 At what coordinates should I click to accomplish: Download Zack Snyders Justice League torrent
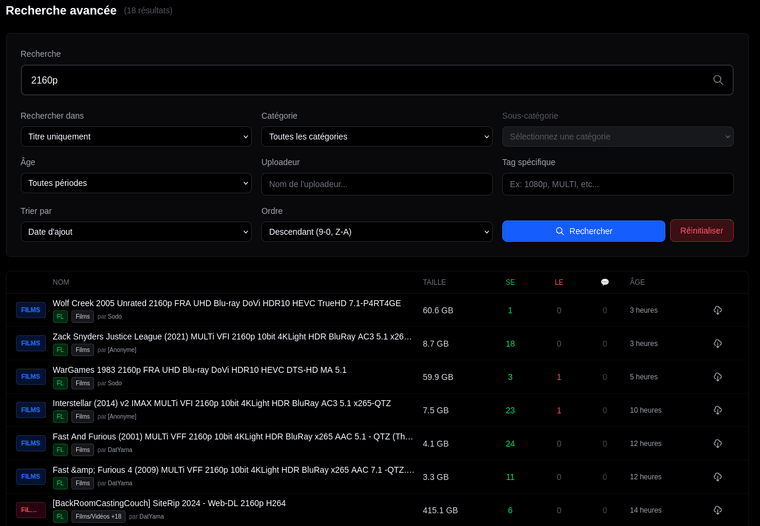(x=717, y=343)
